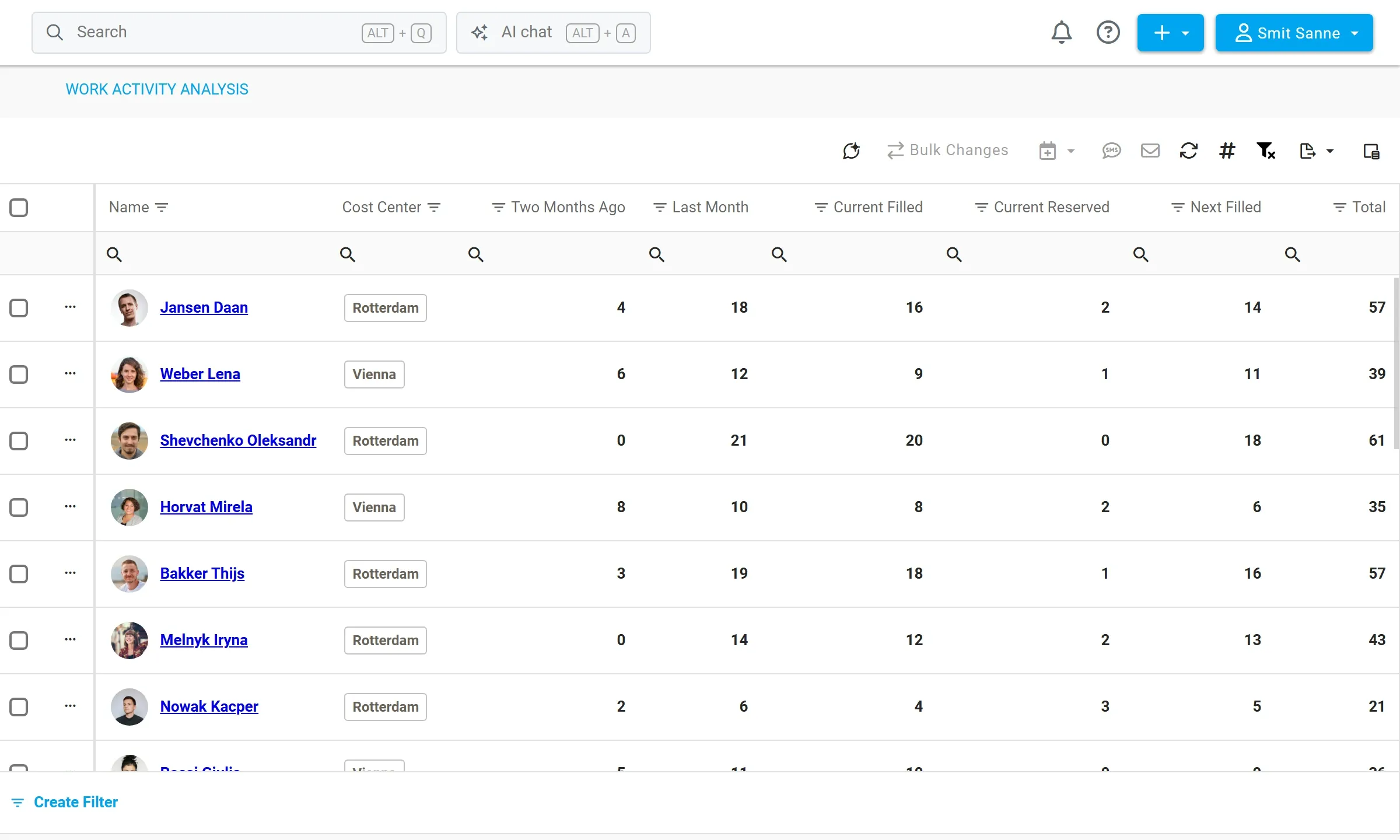Check the Horvat Mirela row checkbox
The width and height of the screenshot is (1400, 840).
click(19, 507)
